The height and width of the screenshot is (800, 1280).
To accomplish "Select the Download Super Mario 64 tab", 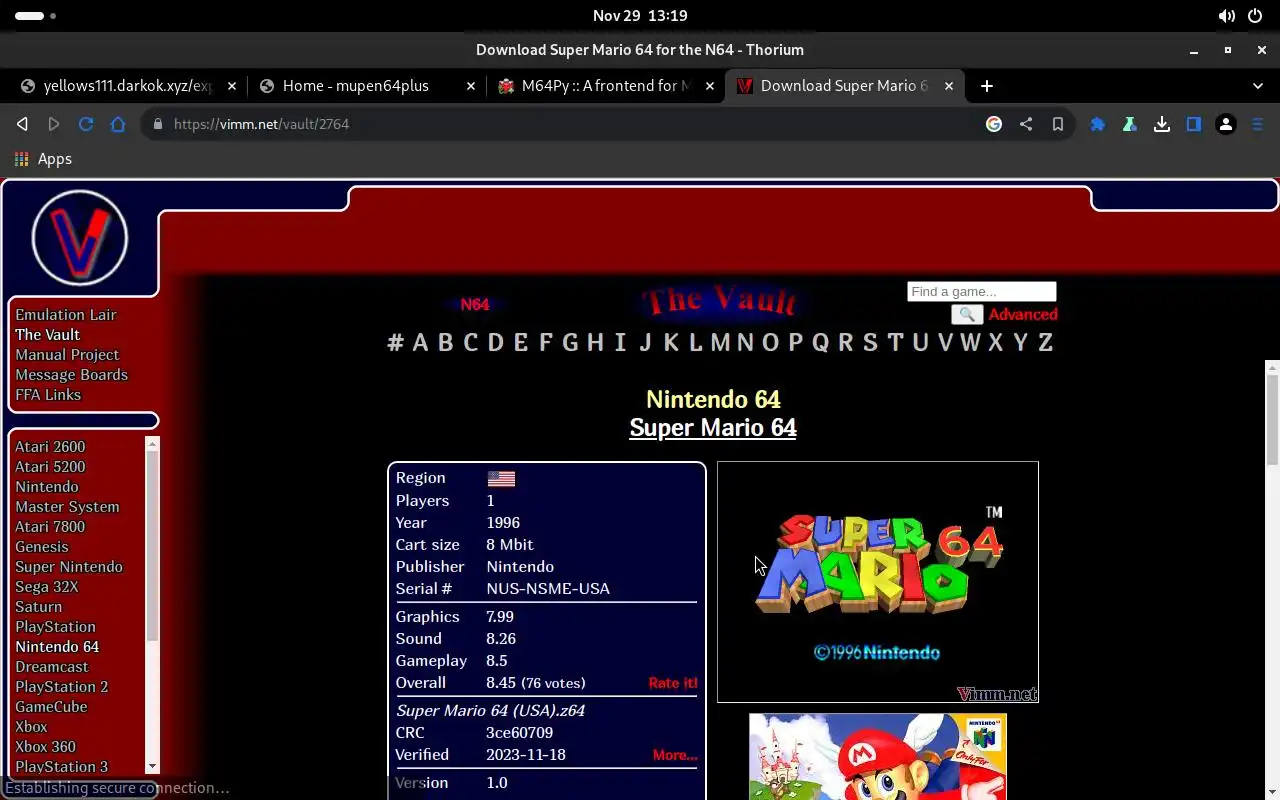I will point(844,86).
